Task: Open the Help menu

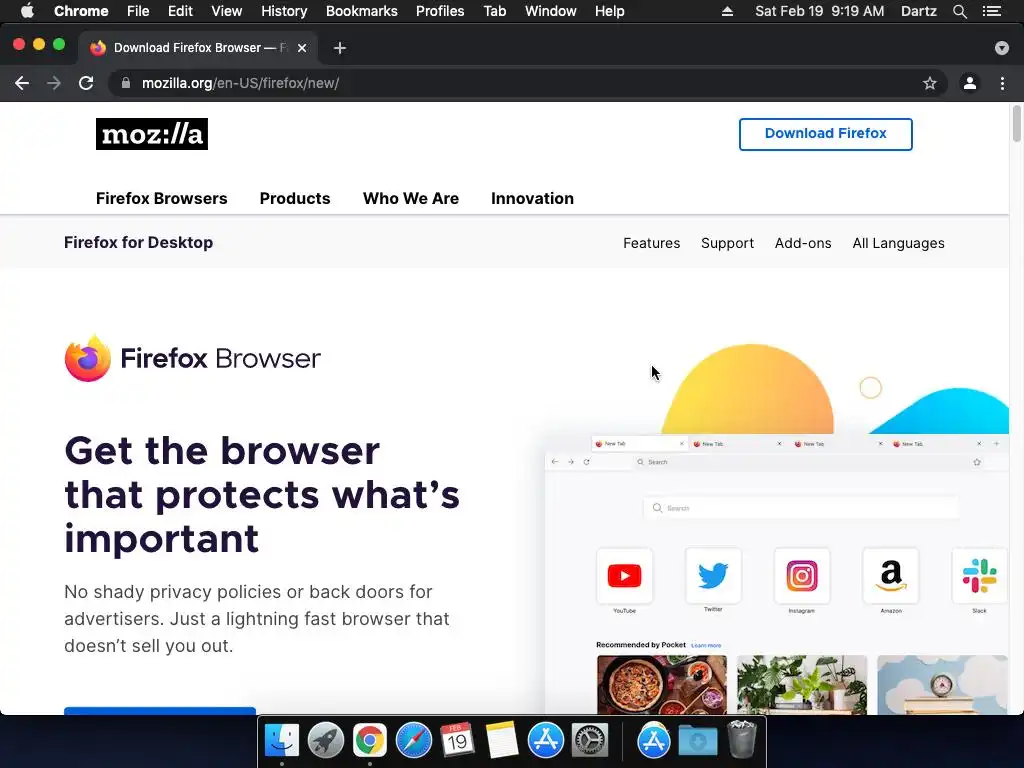Action: tap(609, 11)
